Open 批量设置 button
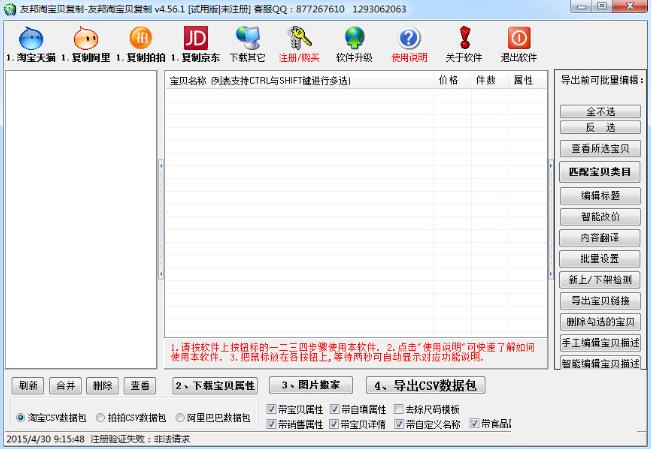This screenshot has height=449, width=651. (600, 259)
